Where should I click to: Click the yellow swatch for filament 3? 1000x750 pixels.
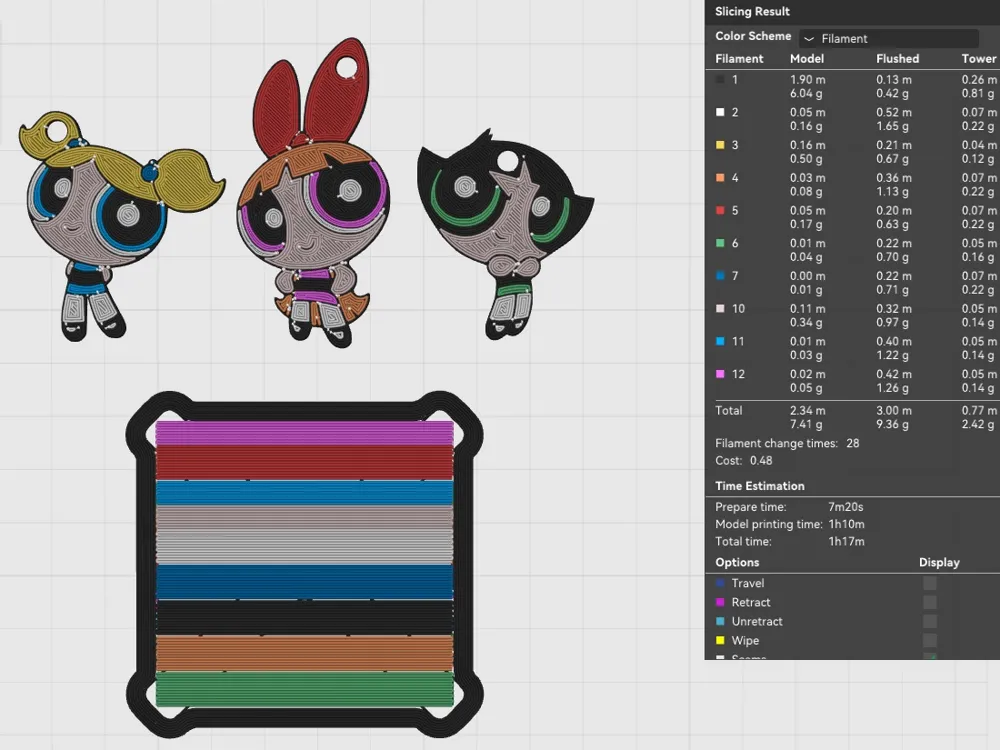coord(720,145)
